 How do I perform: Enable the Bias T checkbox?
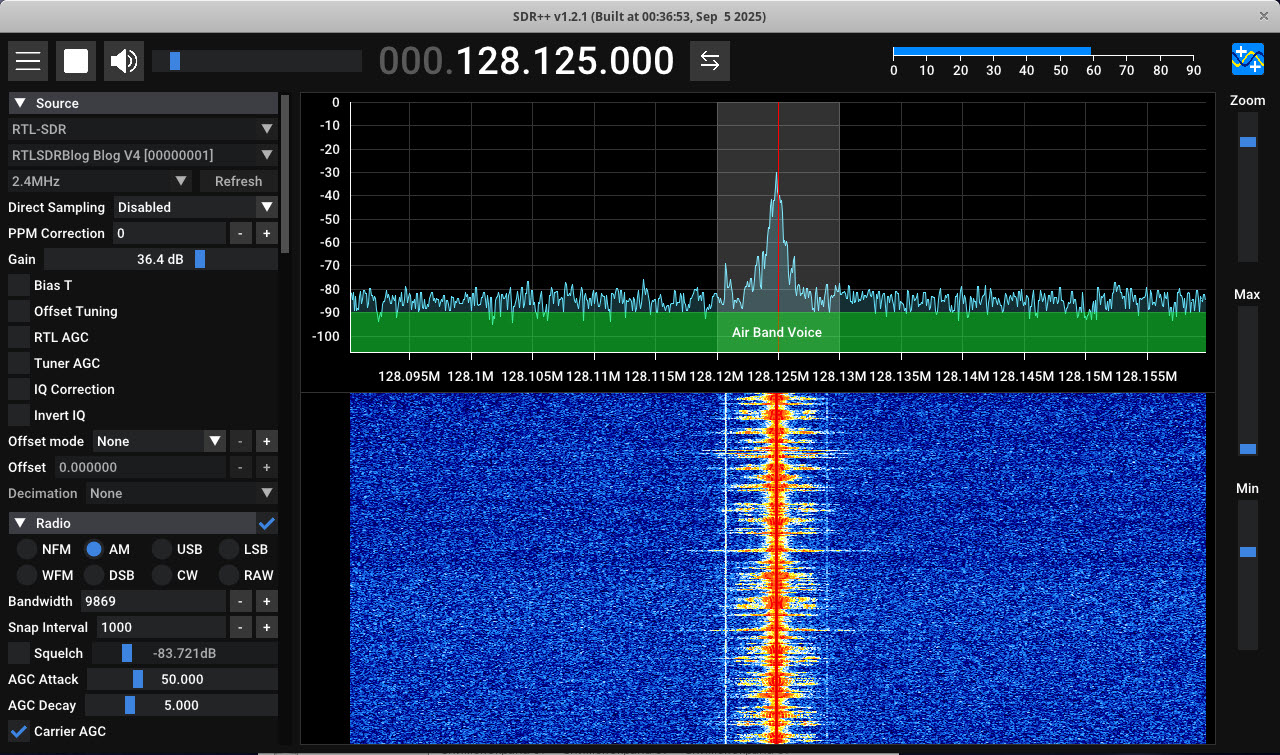point(19,285)
